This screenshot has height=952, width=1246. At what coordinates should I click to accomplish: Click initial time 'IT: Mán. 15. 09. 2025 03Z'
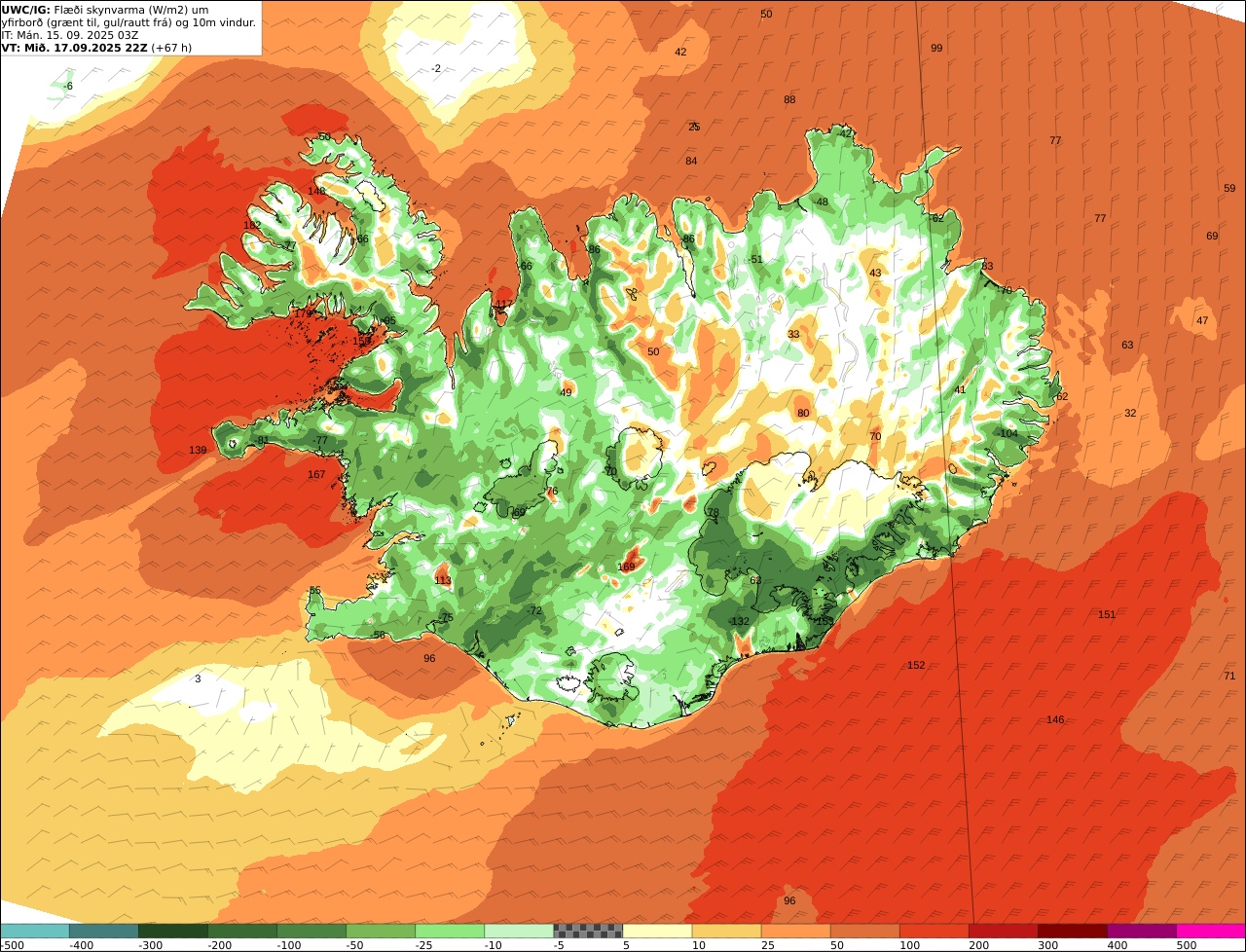pyautogui.click(x=70, y=35)
